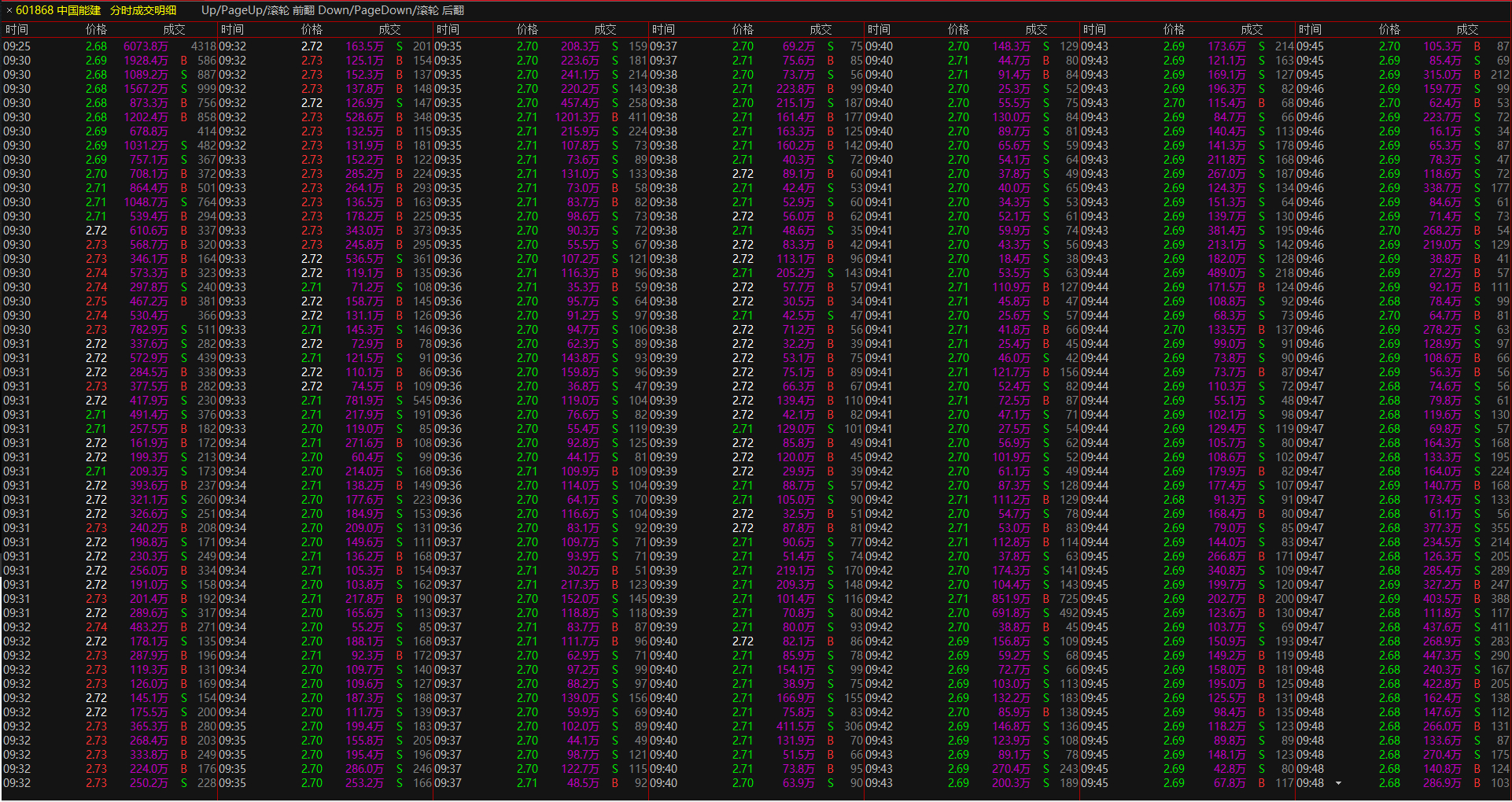Click the 306 volume cell

click(854, 726)
